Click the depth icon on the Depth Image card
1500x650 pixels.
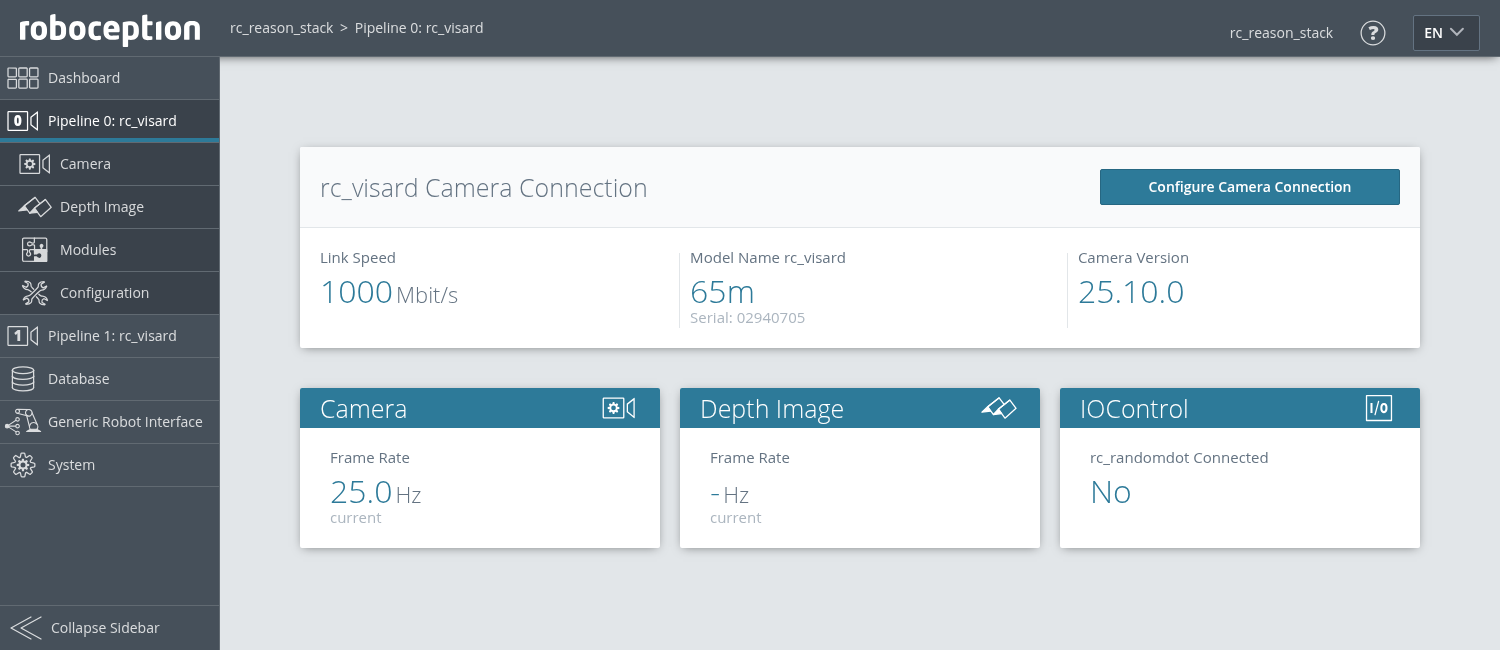(x=998, y=408)
